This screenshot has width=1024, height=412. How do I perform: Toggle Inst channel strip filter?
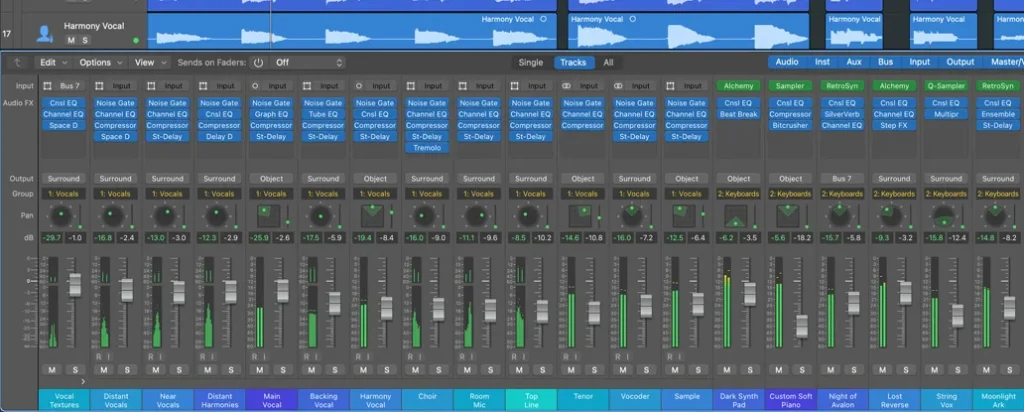click(822, 62)
